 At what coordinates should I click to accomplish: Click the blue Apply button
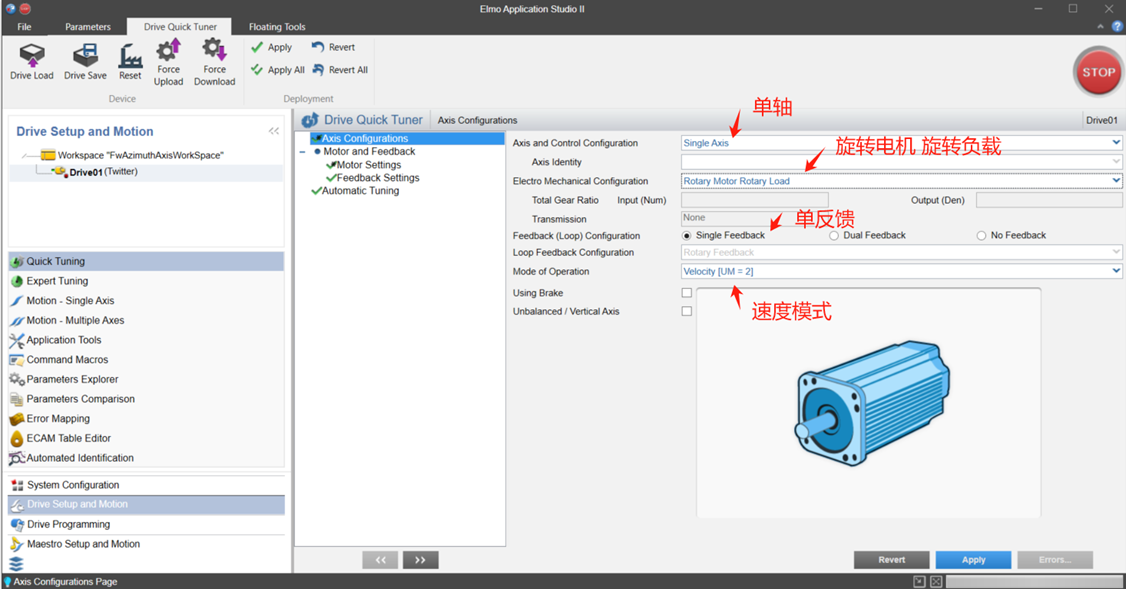click(973, 560)
